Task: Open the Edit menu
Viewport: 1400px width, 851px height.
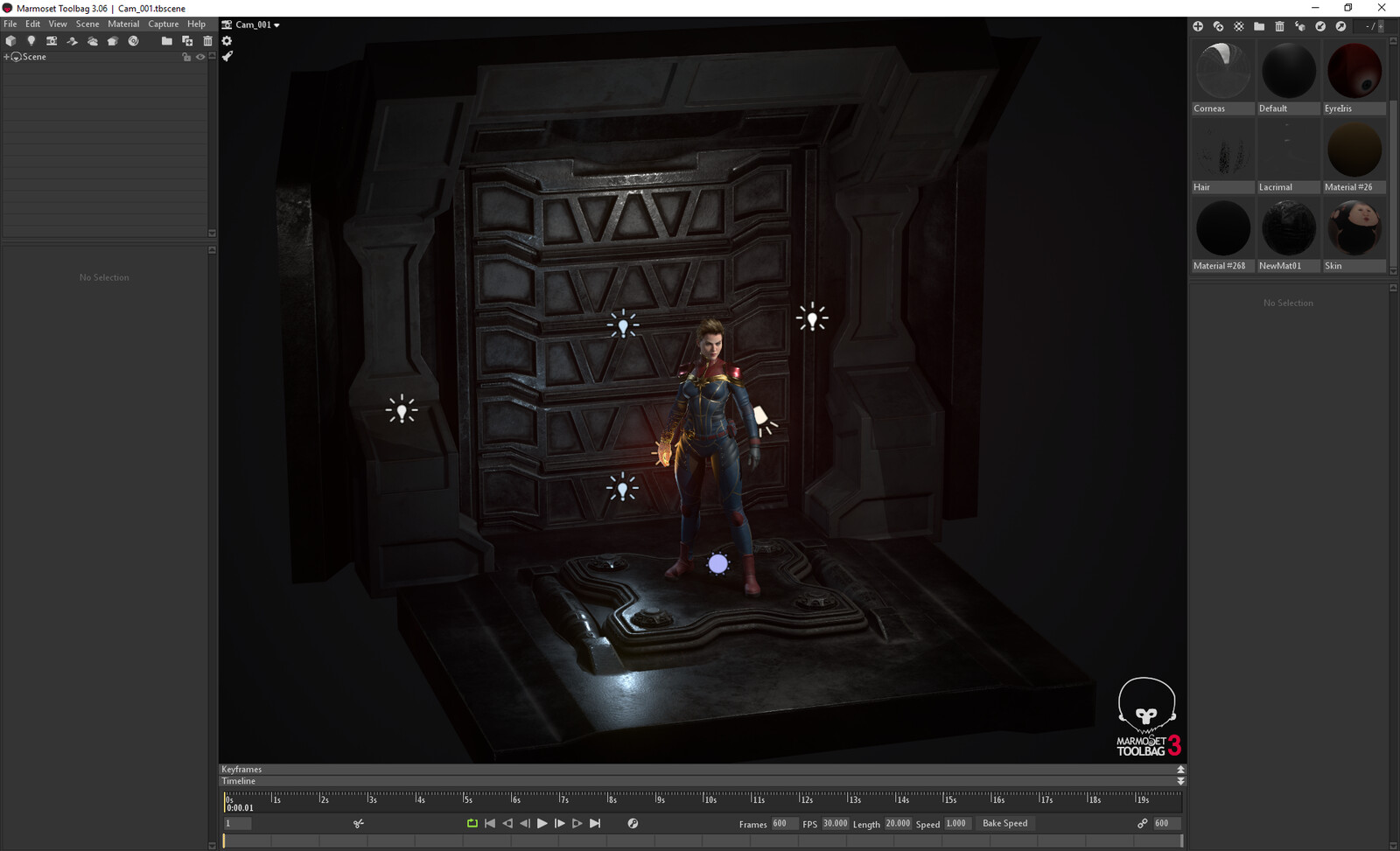Action: [x=33, y=24]
